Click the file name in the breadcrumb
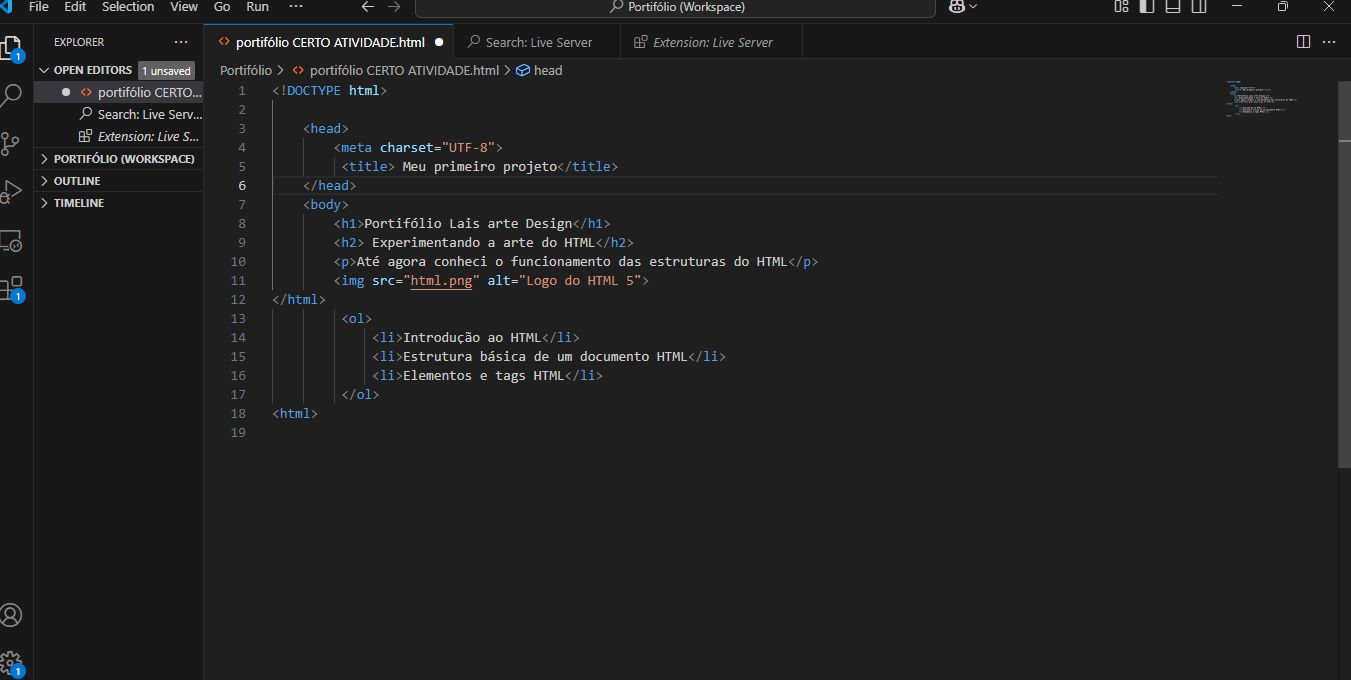Viewport: 1351px width, 680px height. point(404,71)
